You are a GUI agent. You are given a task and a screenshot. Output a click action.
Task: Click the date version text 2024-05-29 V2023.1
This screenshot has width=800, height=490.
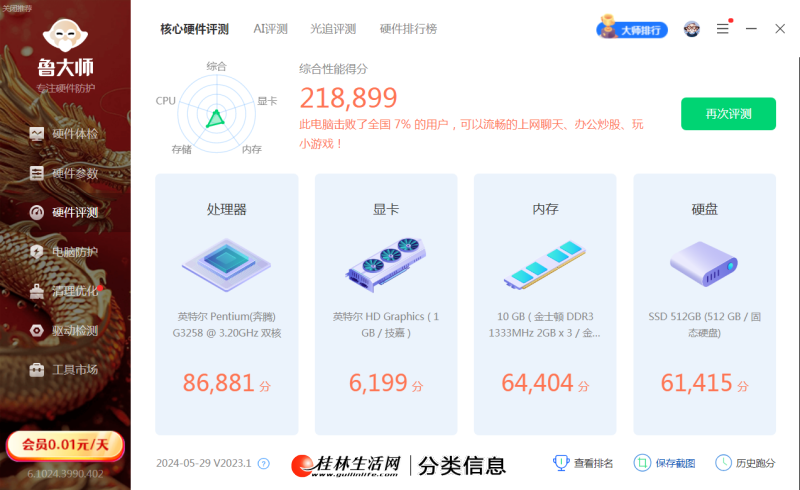coord(204,463)
